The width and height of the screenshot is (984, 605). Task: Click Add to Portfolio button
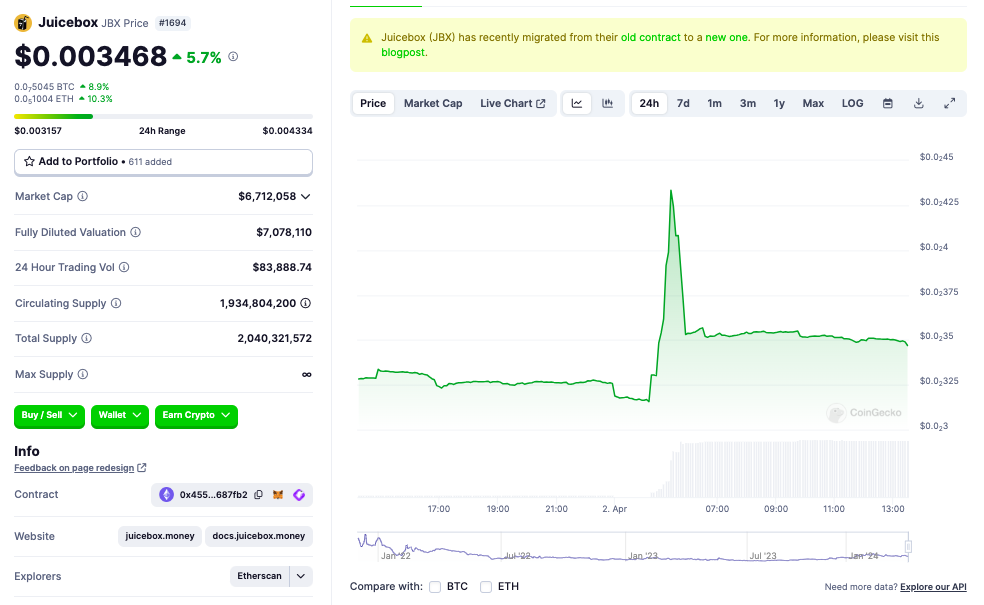(x=163, y=161)
